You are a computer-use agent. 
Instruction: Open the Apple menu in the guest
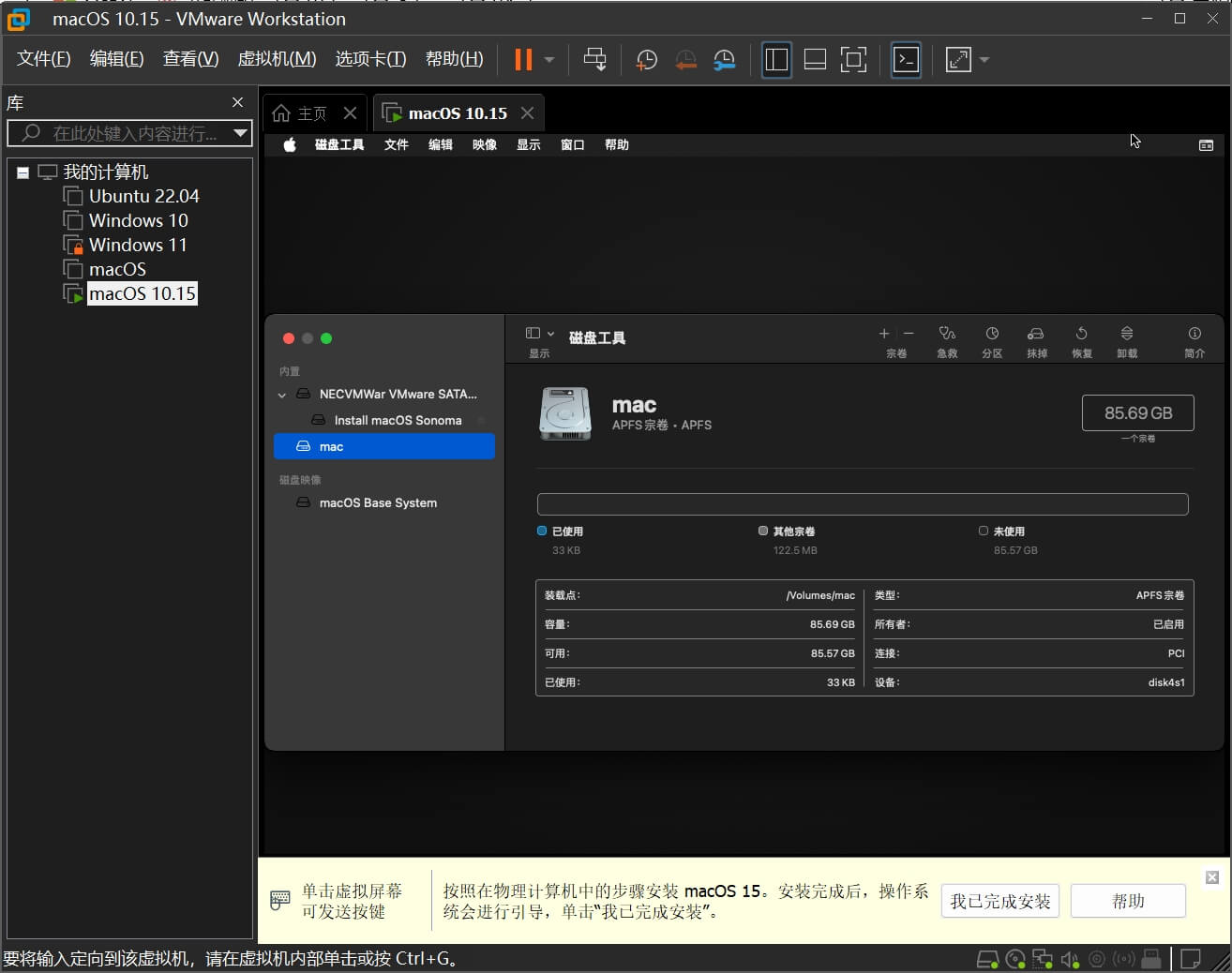[290, 144]
